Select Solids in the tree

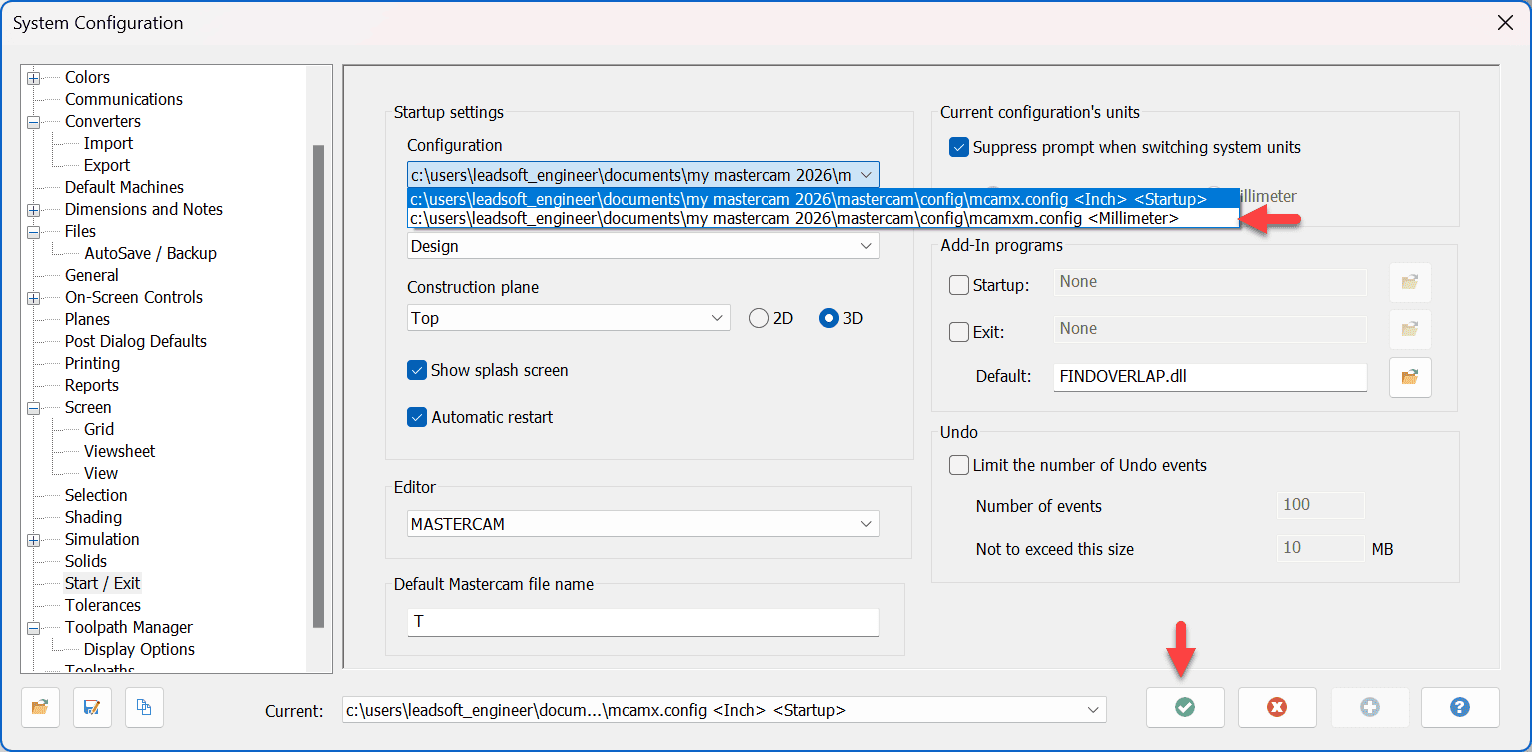[86, 561]
